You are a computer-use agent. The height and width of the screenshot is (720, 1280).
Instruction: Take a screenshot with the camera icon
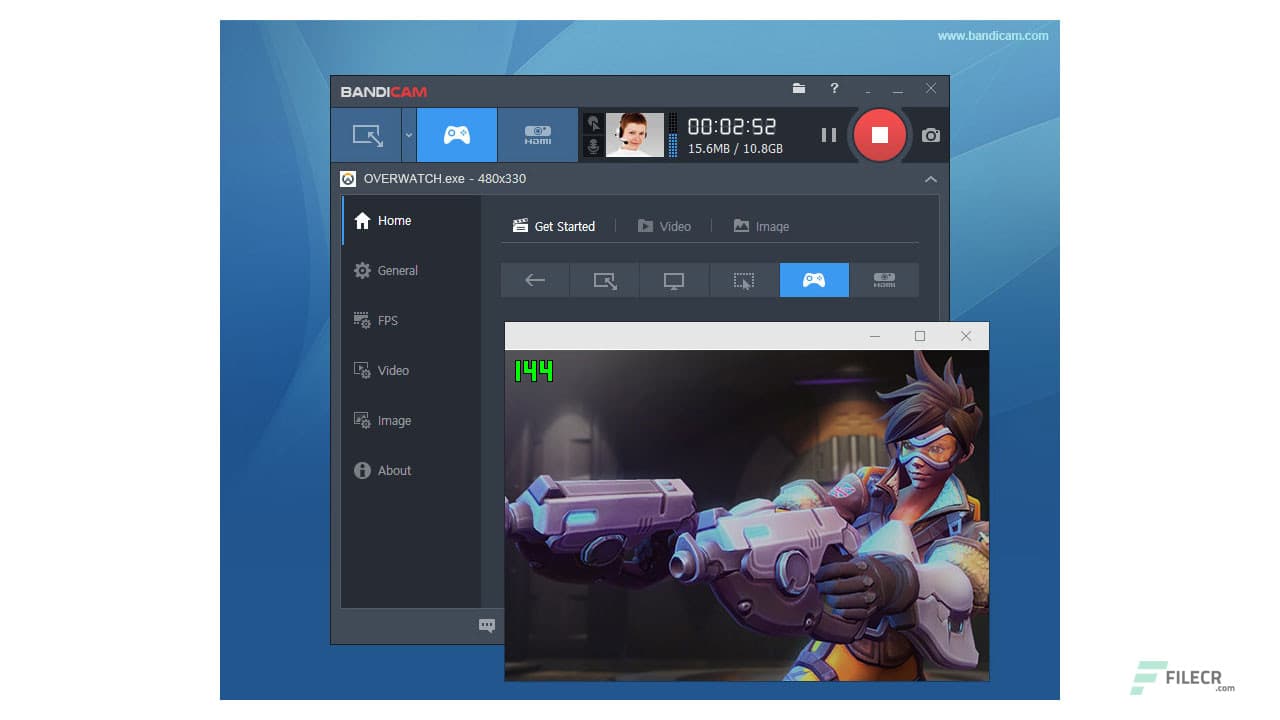[x=930, y=135]
